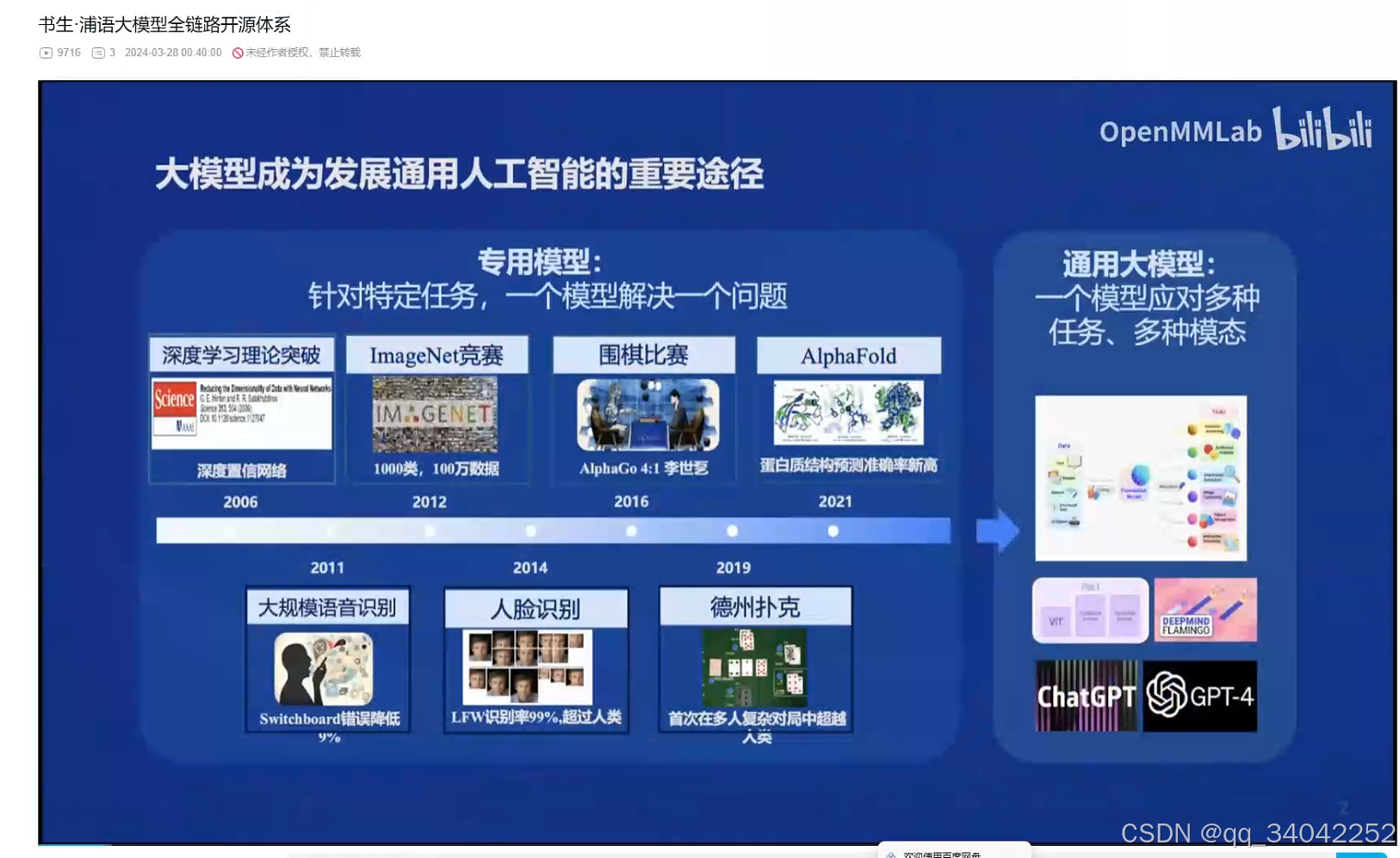Click the caption 蛋白质结构预测准确率新高
Viewport: 1400px width, 858px height.
point(849,465)
